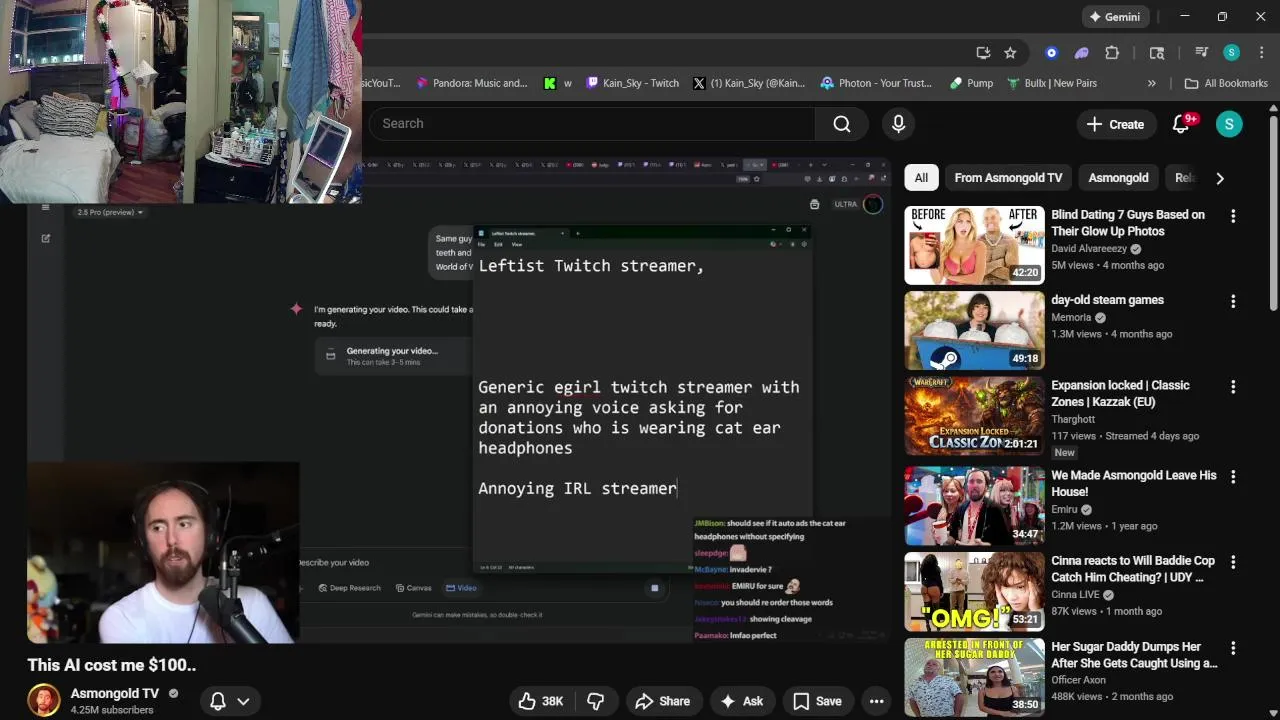This screenshot has height=720, width=1280.
Task: Open Blind Dating 7 Guys video thumbnail
Action: [974, 245]
